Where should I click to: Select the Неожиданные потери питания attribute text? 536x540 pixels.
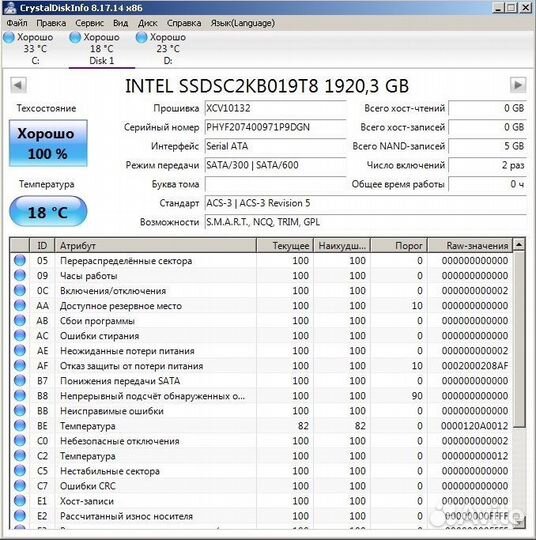point(127,351)
